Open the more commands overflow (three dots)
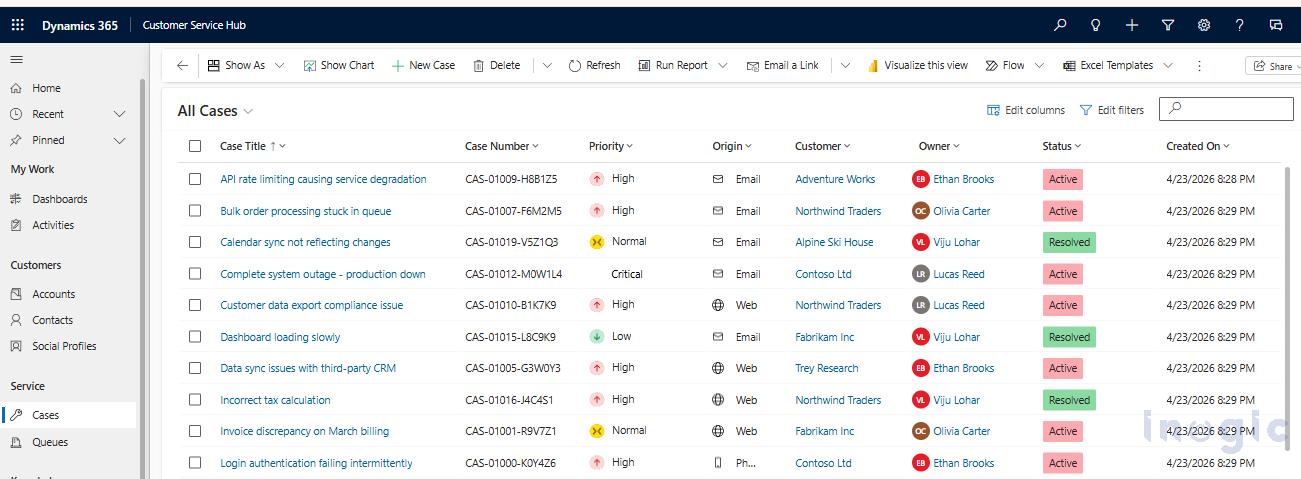 point(1199,66)
